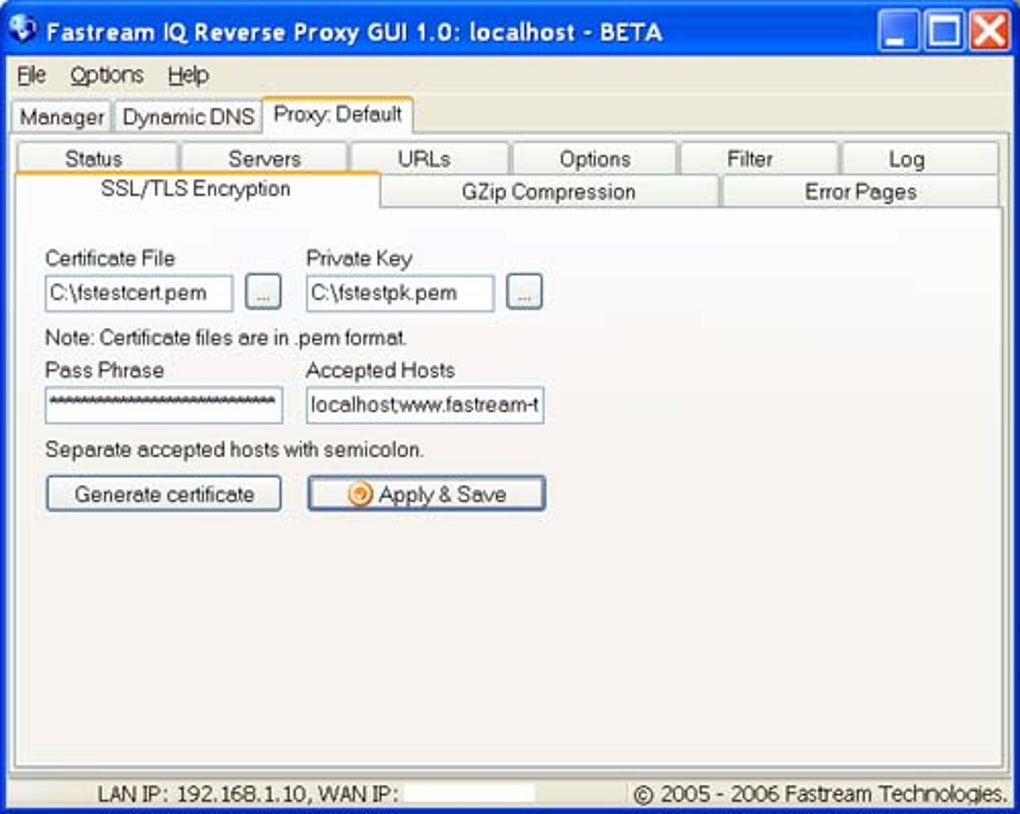Switch to the Error Pages tab
Viewport: 1020px width, 814px height.
point(860,192)
